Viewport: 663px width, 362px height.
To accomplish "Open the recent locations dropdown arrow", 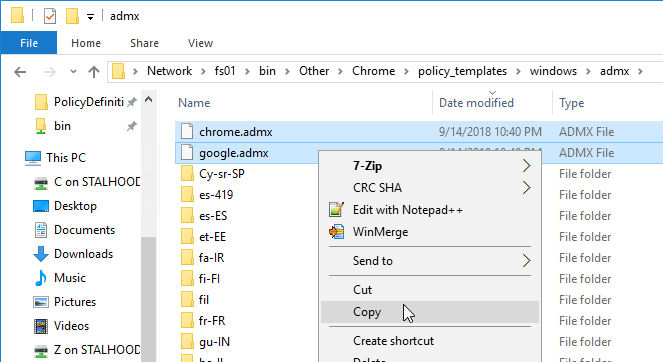I will [x=73, y=71].
